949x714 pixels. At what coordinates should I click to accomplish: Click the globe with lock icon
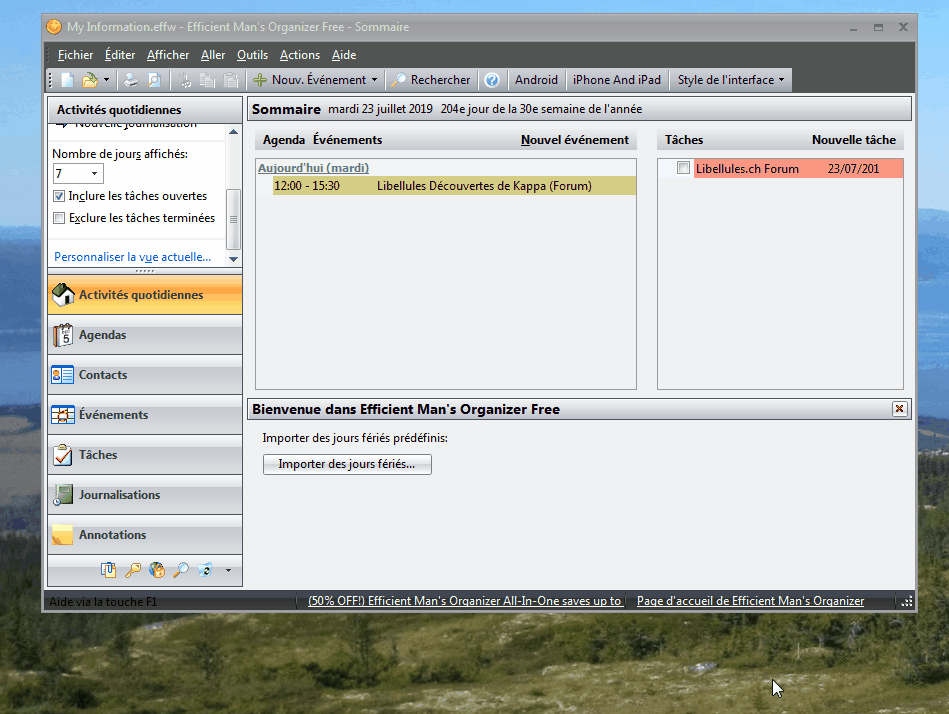pos(157,570)
